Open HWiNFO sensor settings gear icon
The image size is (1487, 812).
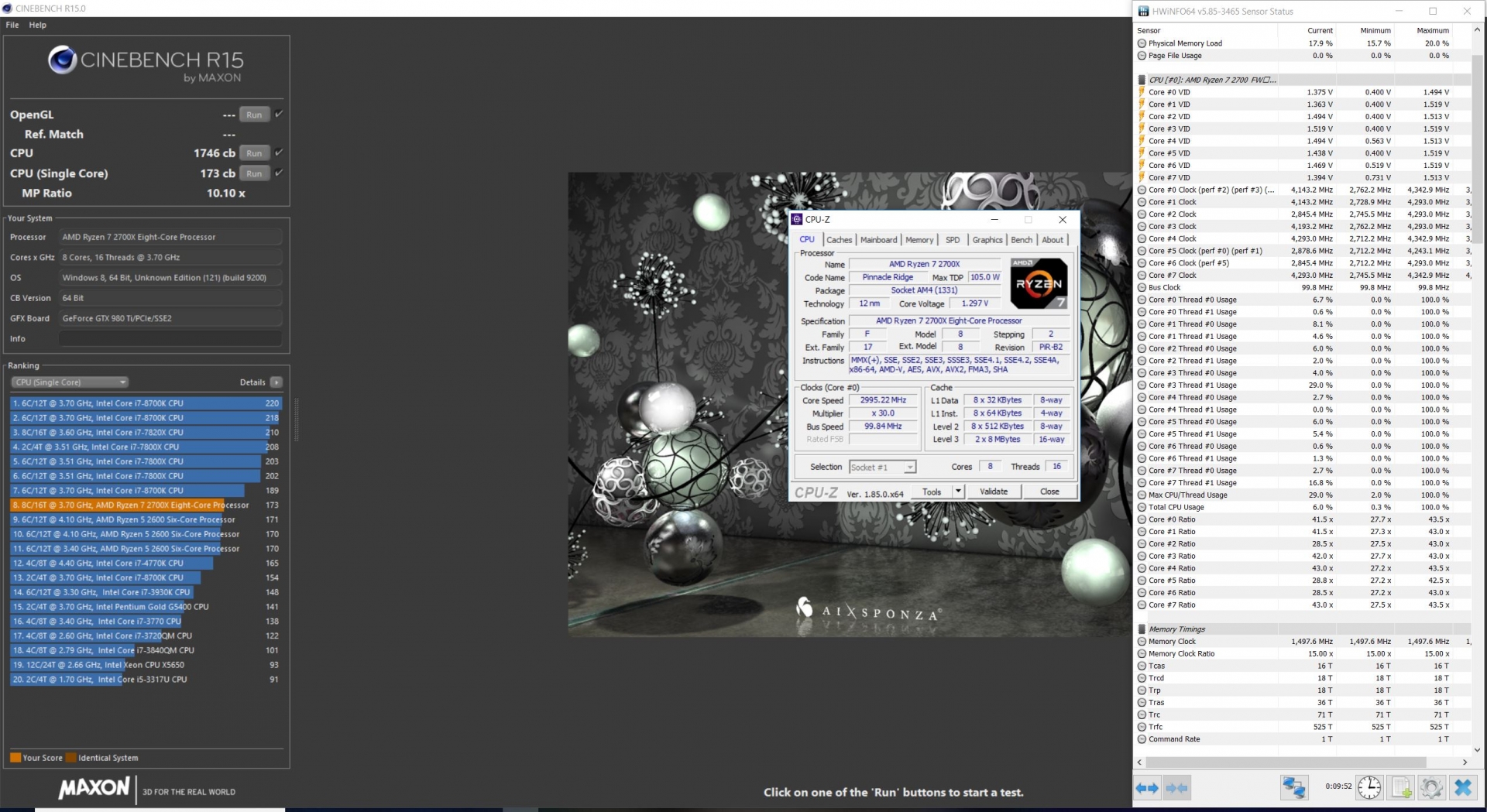tap(1431, 788)
